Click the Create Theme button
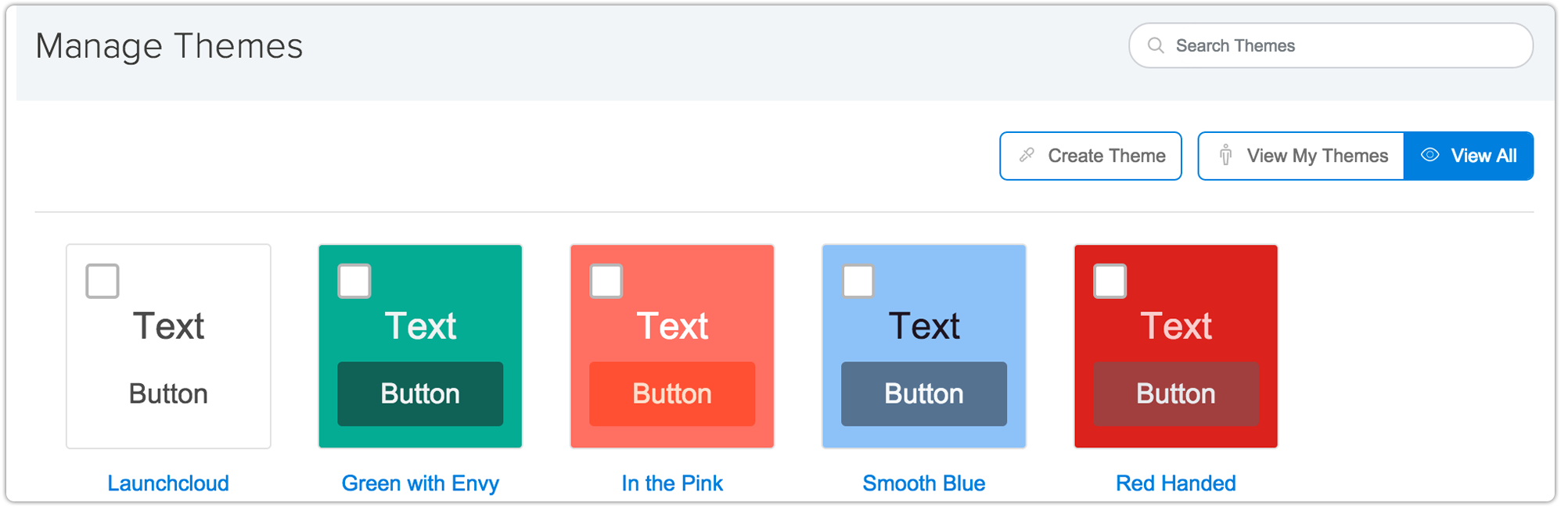1568x510 pixels. [1091, 156]
